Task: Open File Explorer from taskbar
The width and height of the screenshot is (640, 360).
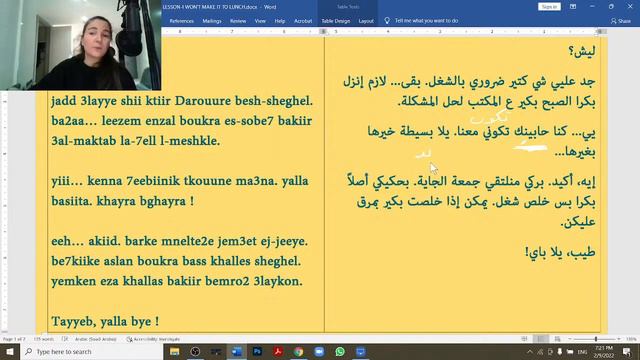Action: coord(175,351)
